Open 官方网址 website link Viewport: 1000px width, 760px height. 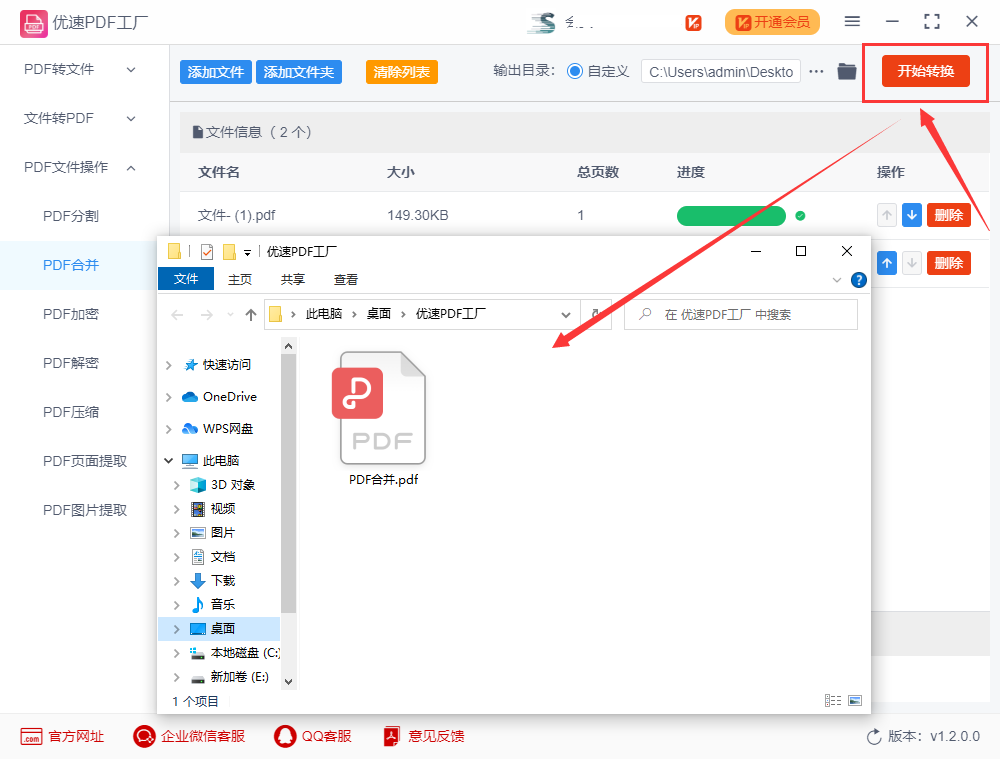coord(62,736)
